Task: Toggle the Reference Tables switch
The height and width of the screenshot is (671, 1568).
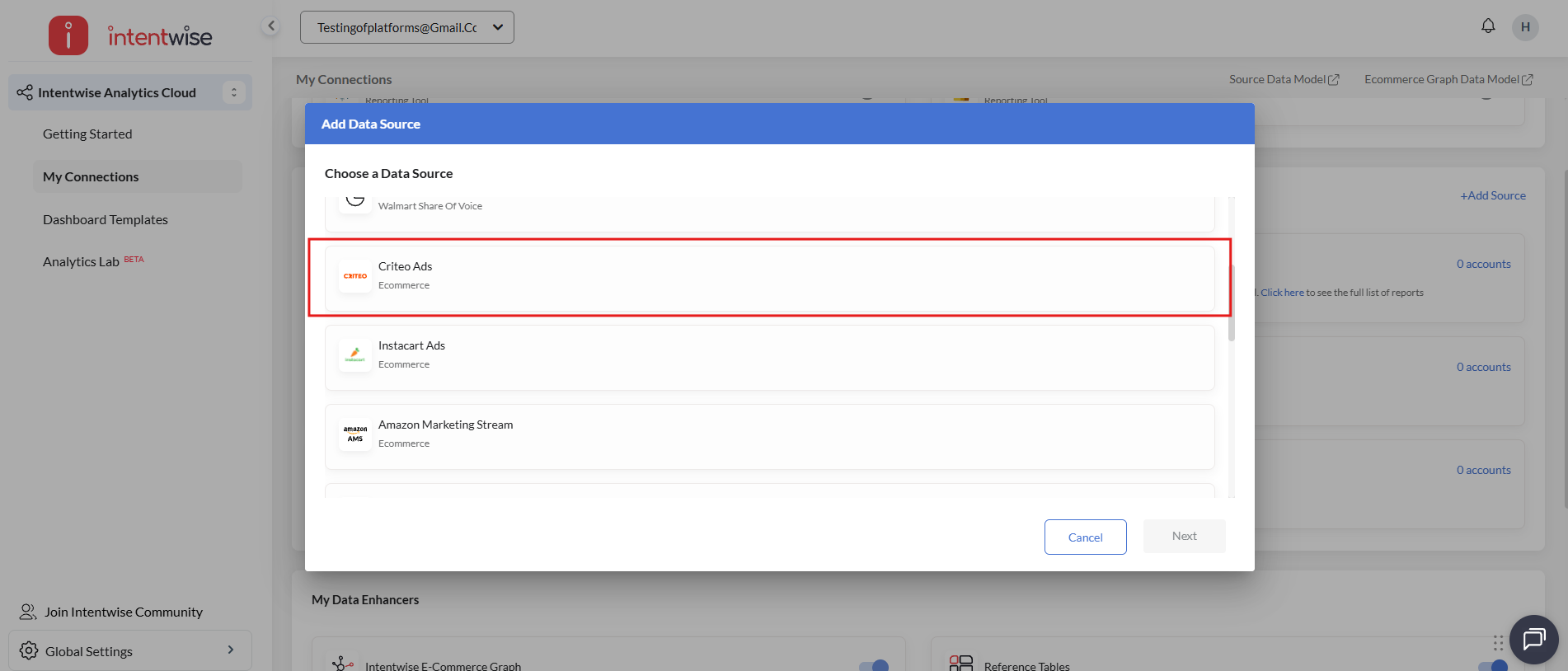Action: (x=1492, y=665)
